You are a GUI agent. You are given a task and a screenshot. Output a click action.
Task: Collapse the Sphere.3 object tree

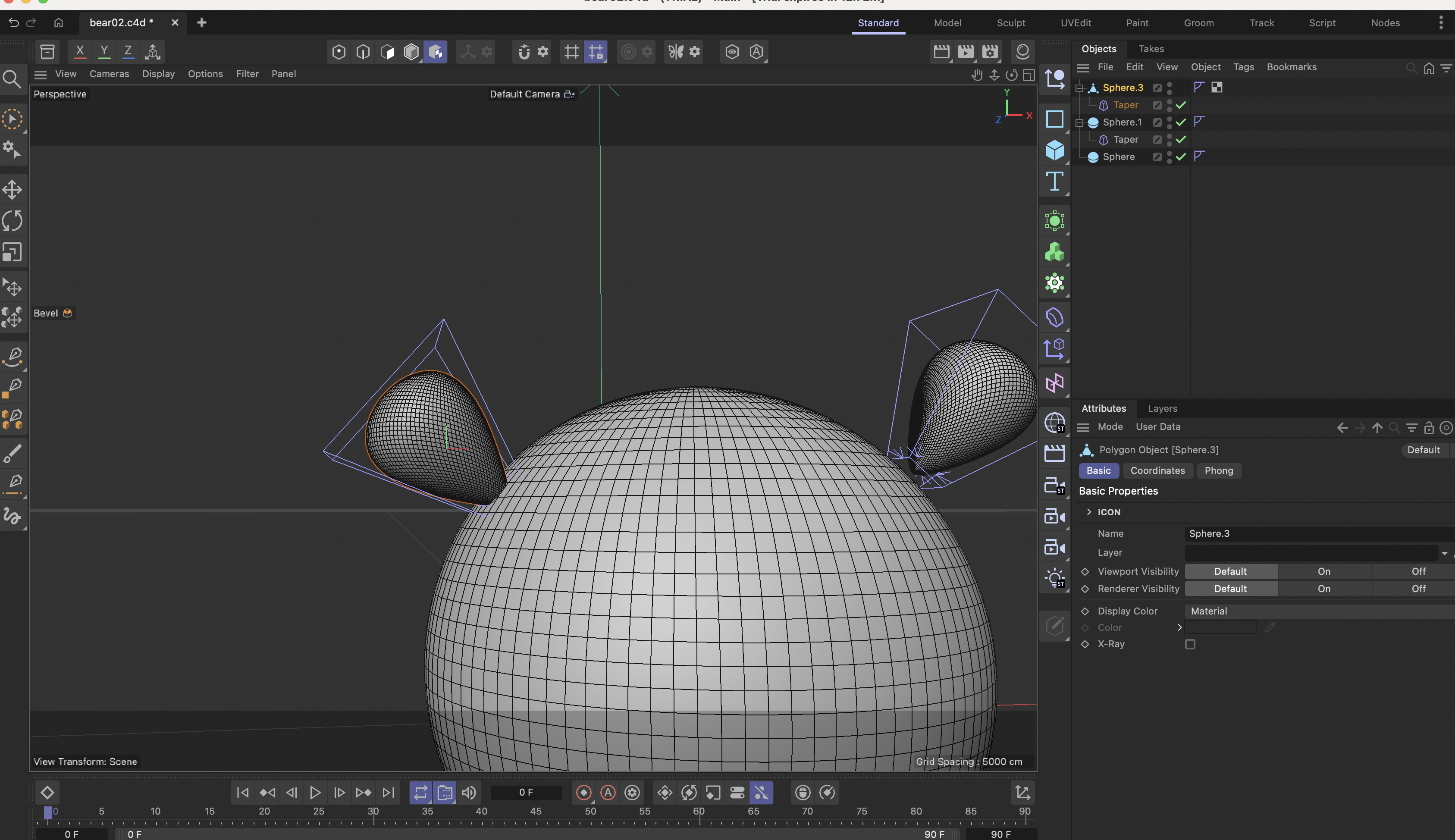coord(1079,88)
